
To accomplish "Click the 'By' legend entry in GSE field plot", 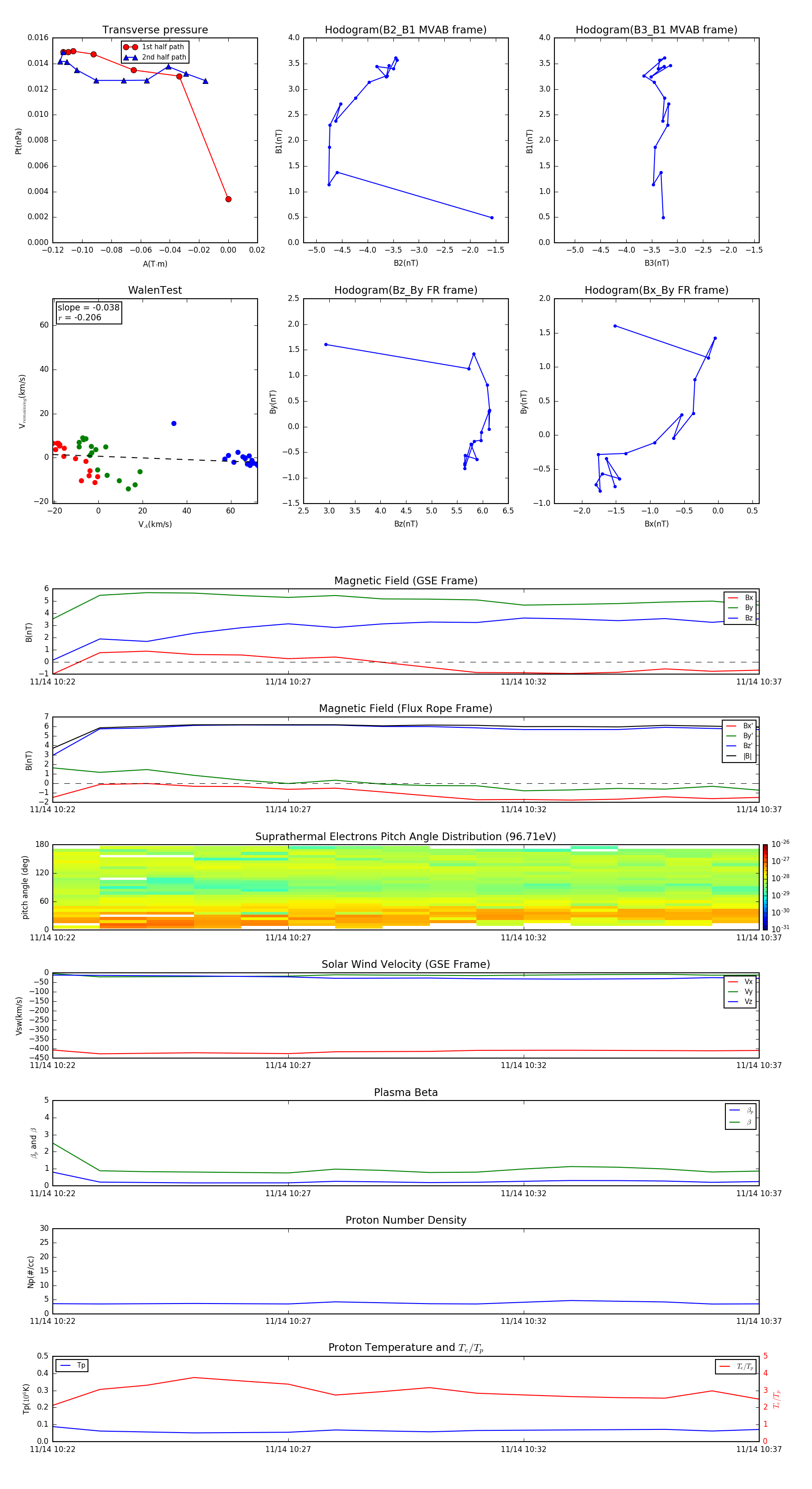I will click(740, 607).
